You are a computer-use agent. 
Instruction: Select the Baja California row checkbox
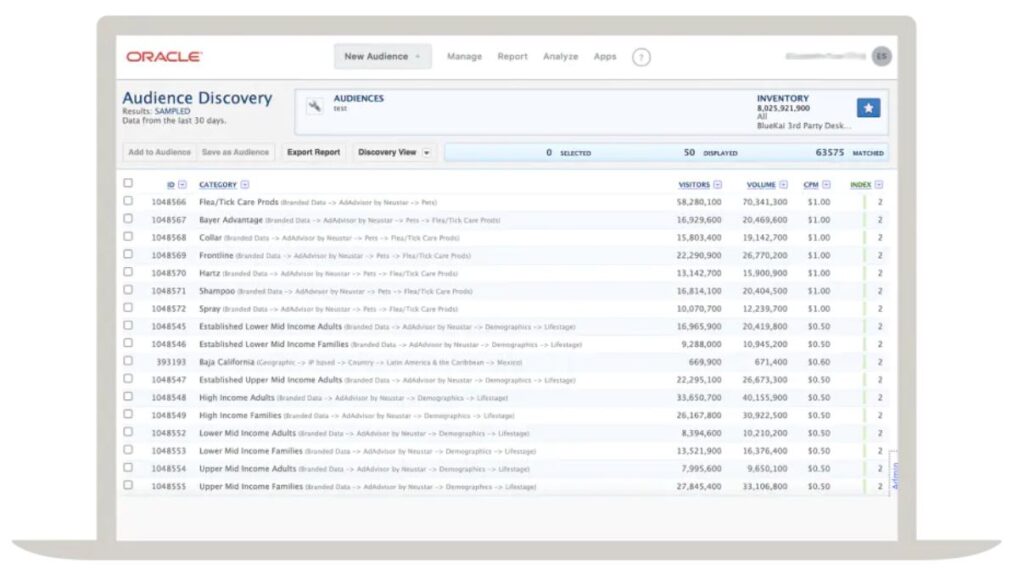(x=127, y=361)
